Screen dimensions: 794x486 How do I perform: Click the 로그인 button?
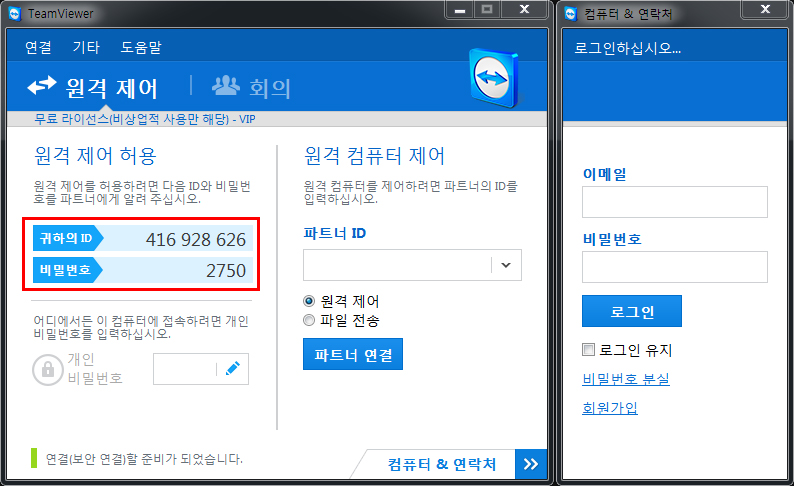pos(632,311)
